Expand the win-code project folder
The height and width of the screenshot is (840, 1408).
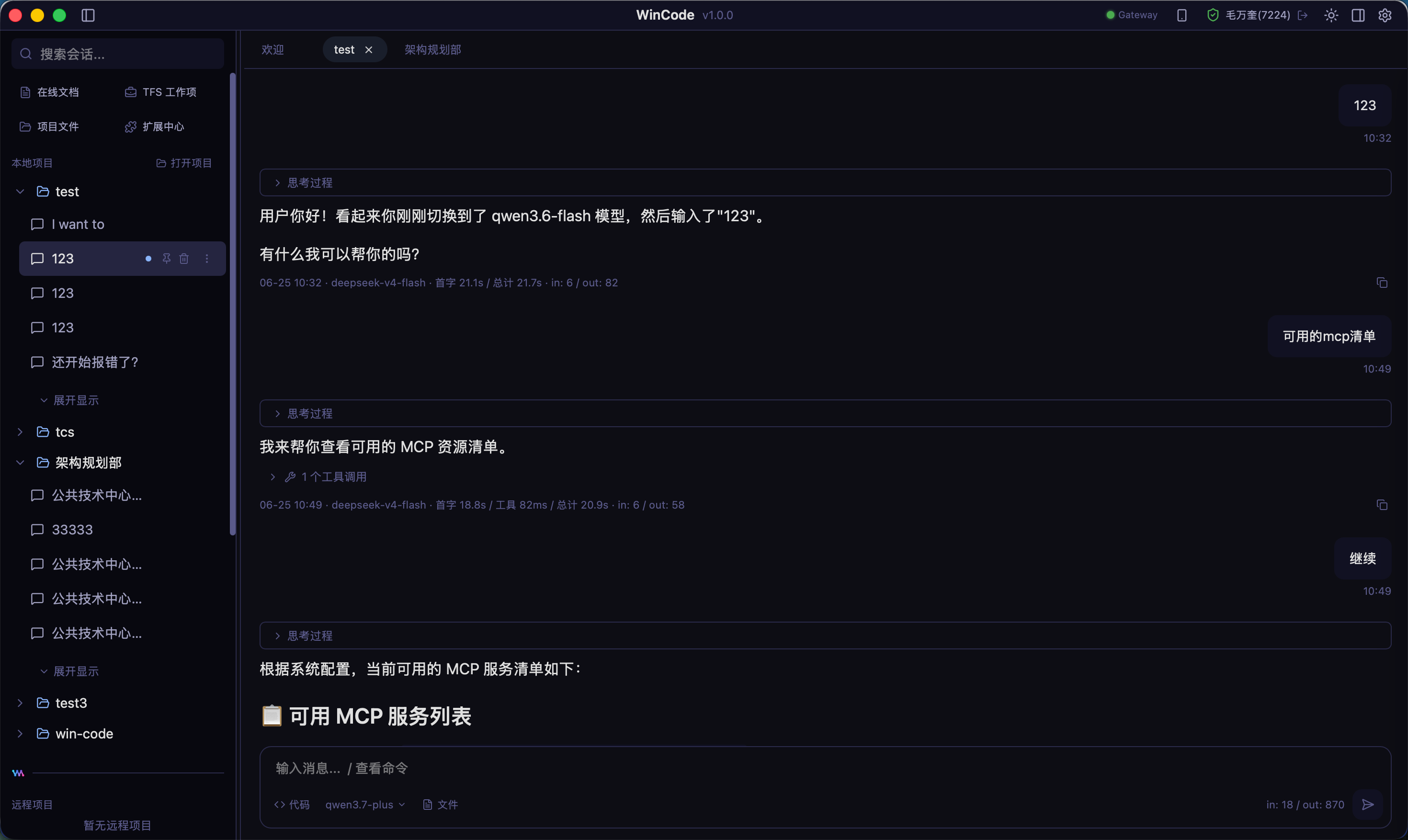click(21, 734)
